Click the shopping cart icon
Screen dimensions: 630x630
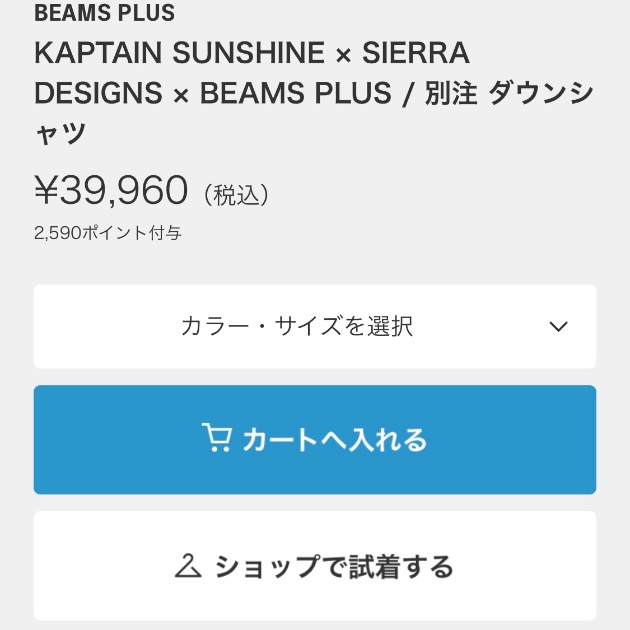click(216, 438)
